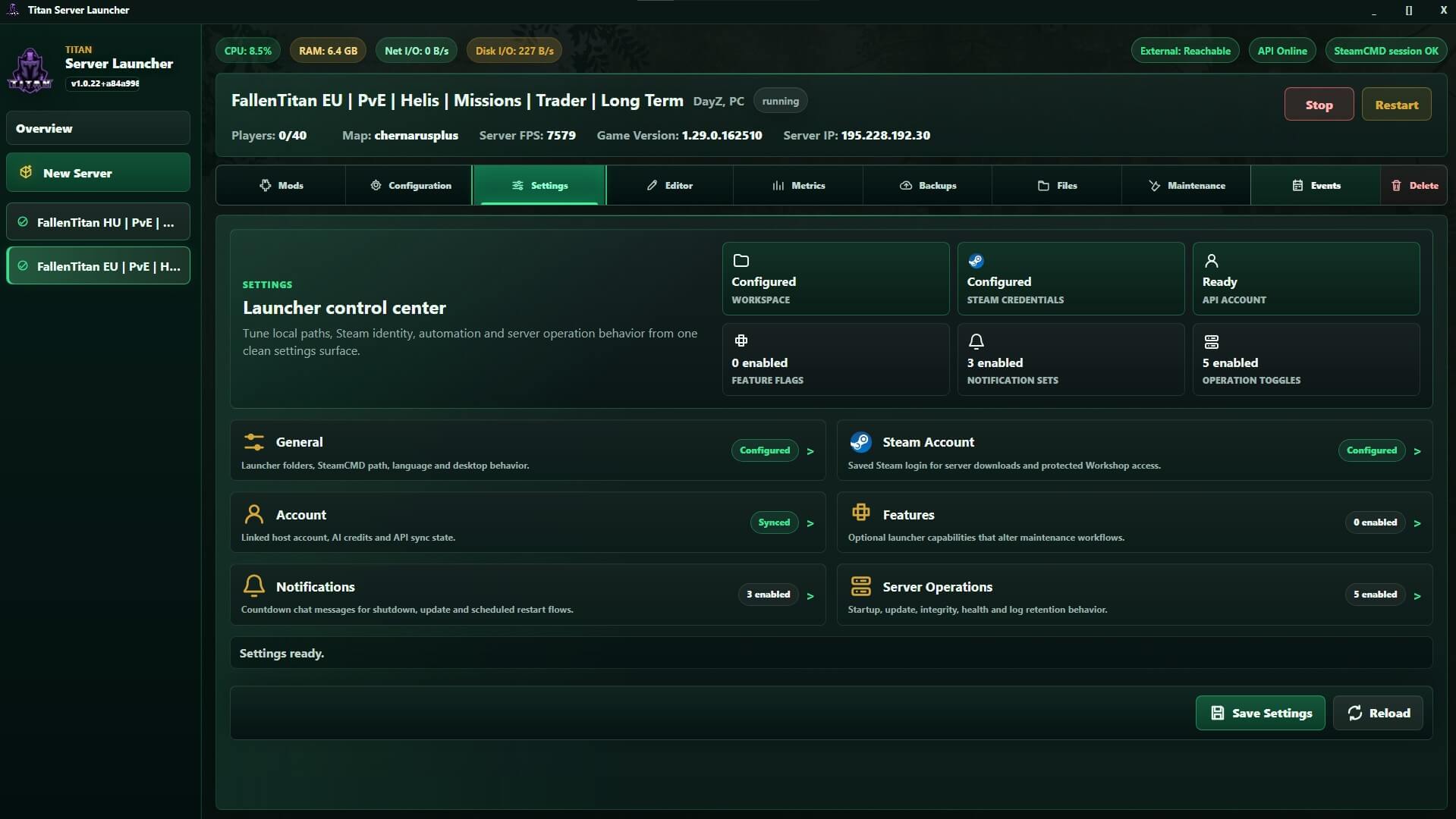Image resolution: width=1456 pixels, height=819 pixels.
Task: Click the Workspace folder icon
Action: (x=741, y=260)
